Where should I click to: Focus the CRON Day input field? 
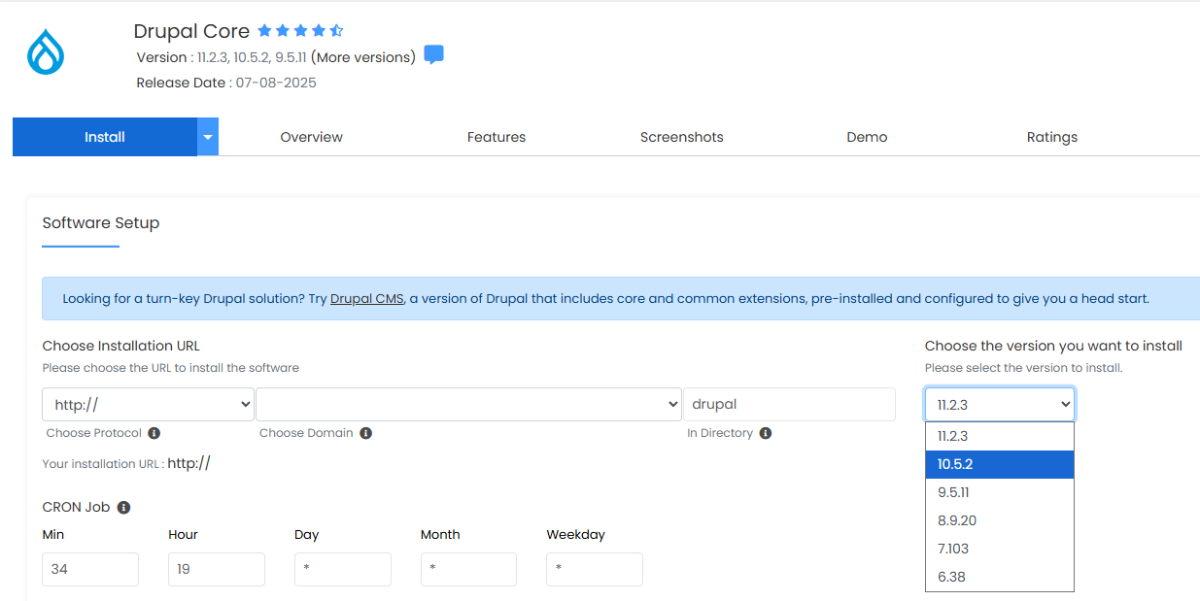342,569
